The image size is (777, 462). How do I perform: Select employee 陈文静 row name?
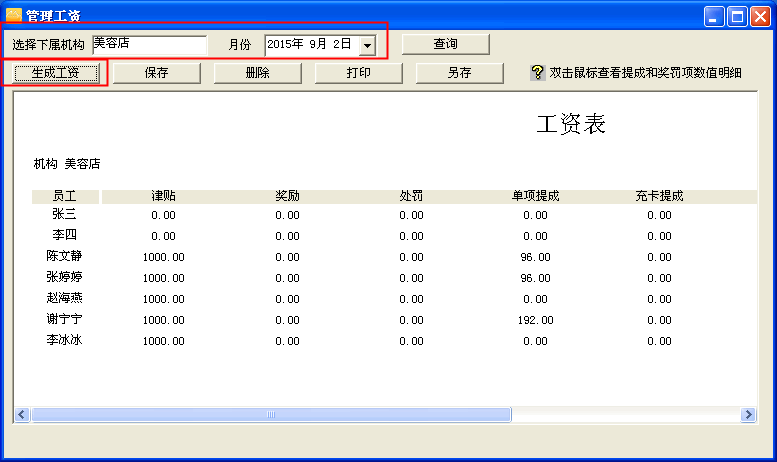(64, 256)
